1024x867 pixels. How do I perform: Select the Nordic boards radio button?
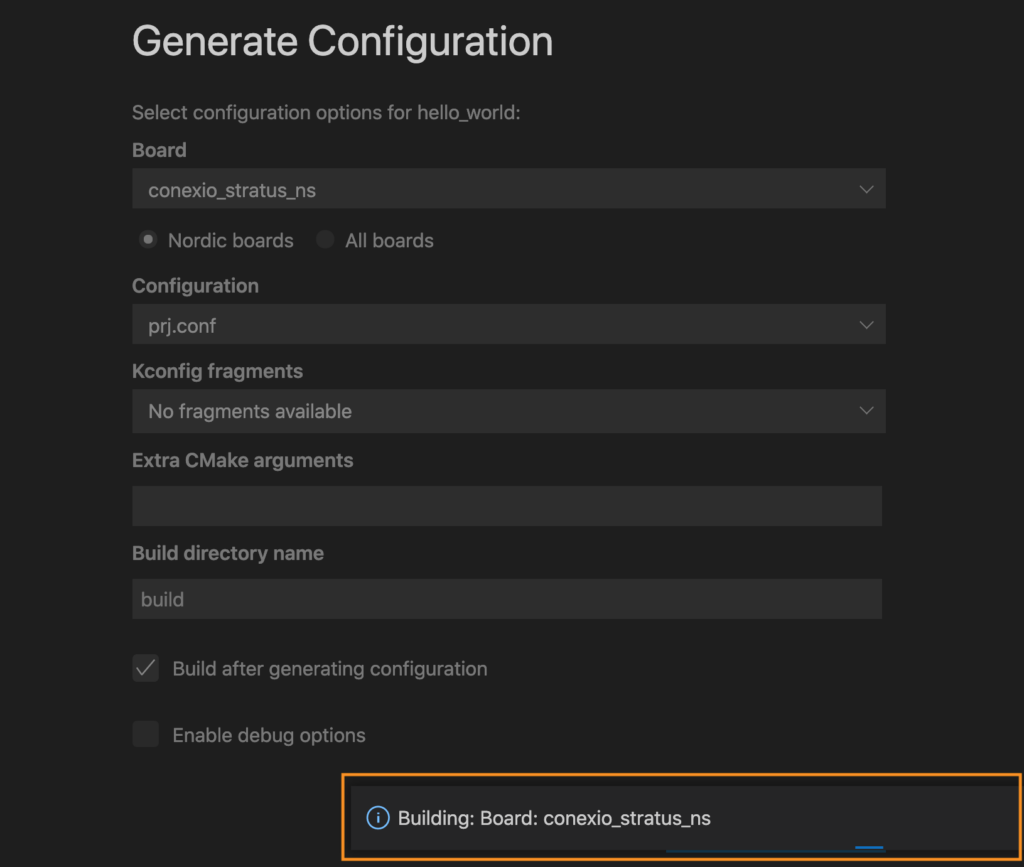(x=148, y=240)
